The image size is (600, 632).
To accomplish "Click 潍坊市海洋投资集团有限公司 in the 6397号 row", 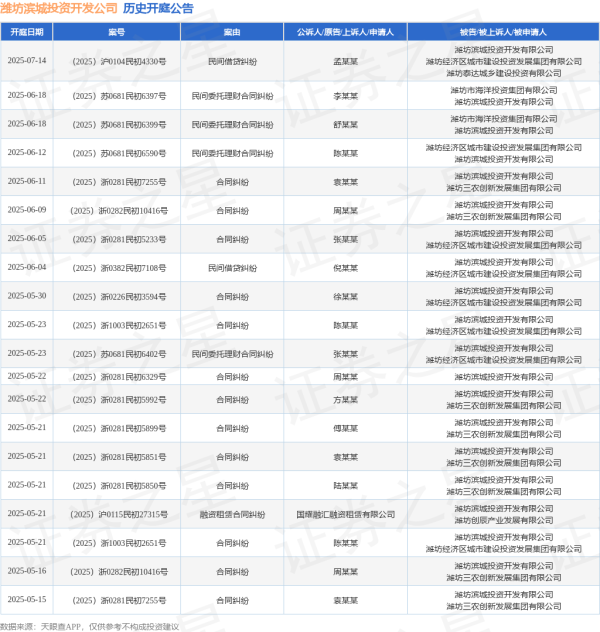I will coord(504,90).
